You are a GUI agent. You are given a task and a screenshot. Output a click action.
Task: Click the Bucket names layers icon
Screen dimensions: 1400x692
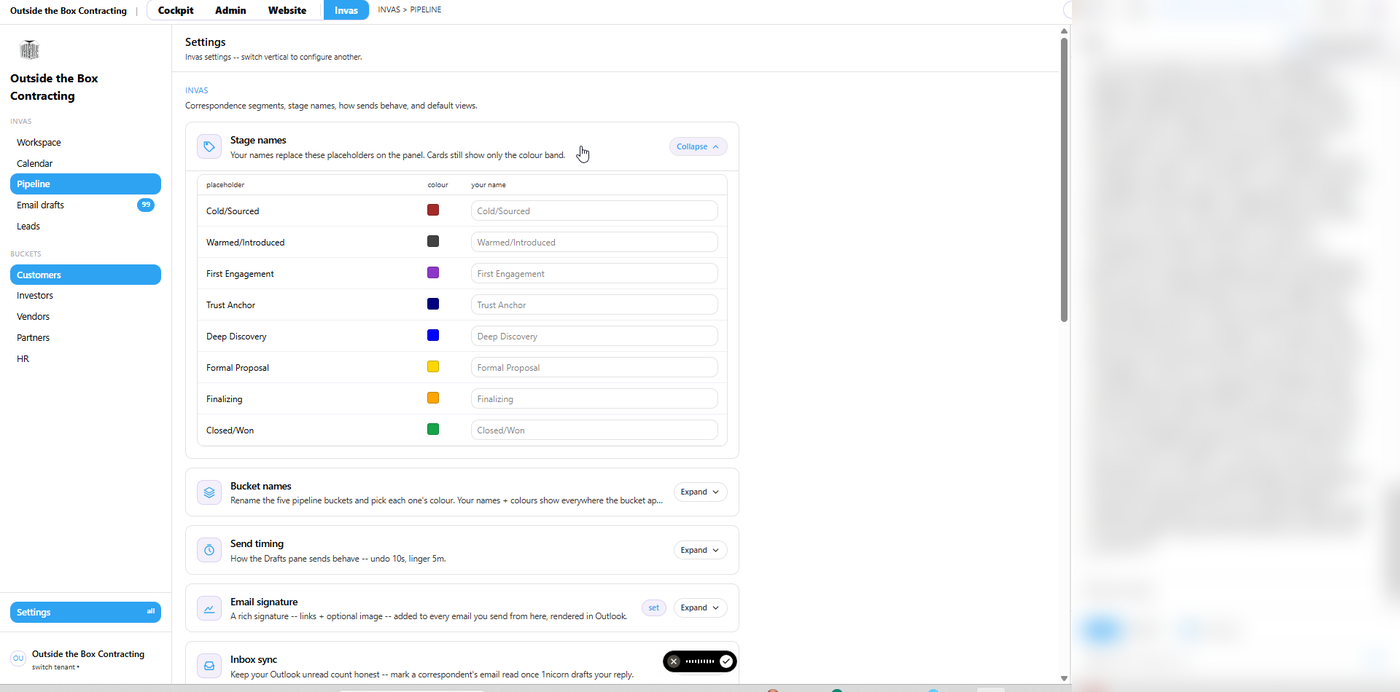[x=209, y=492]
